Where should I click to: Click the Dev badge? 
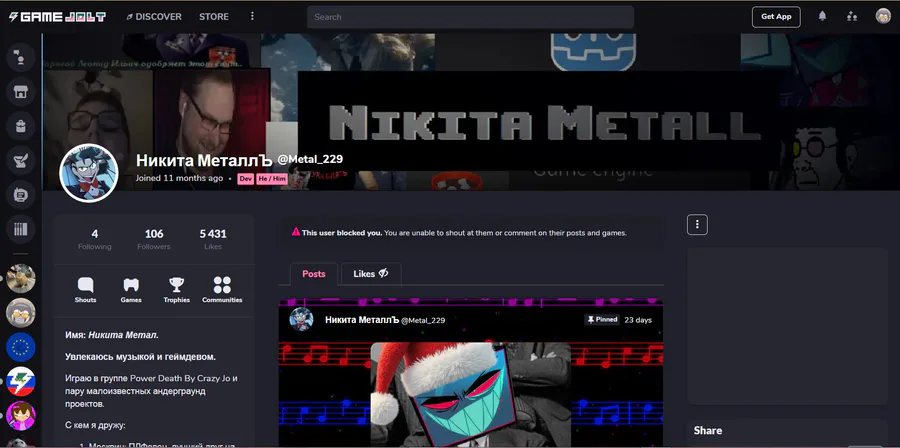246,178
